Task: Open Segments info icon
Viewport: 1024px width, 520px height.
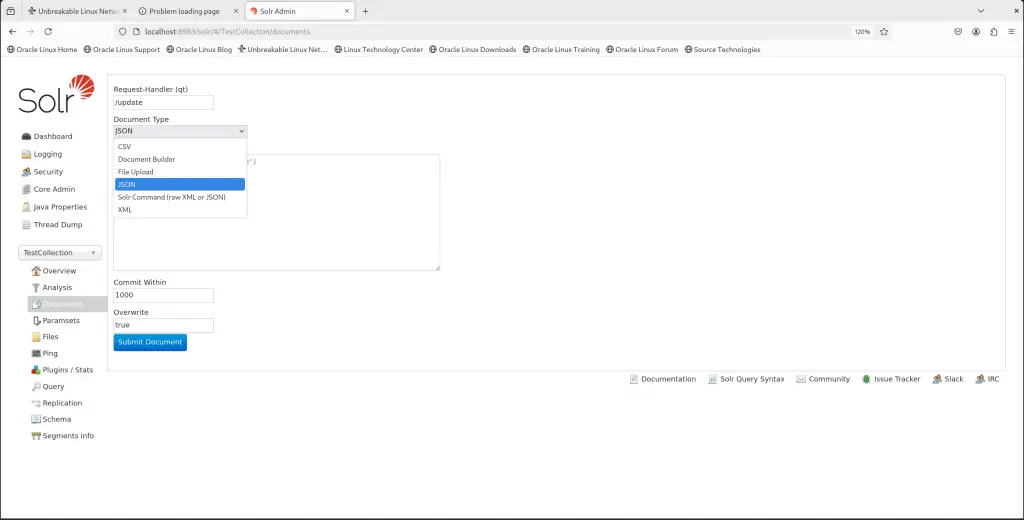Action: point(36,436)
